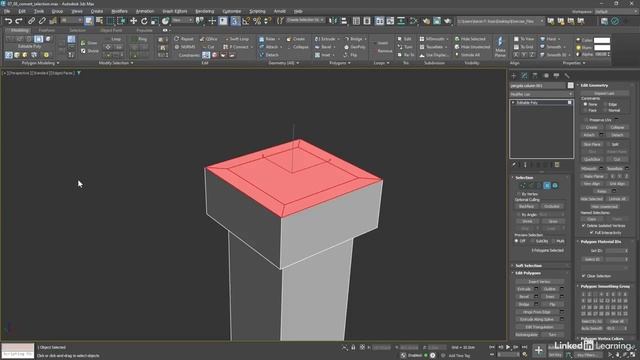The width and height of the screenshot is (640, 360).
Task: Click object color swatch beside name field
Action: click(x=570, y=85)
